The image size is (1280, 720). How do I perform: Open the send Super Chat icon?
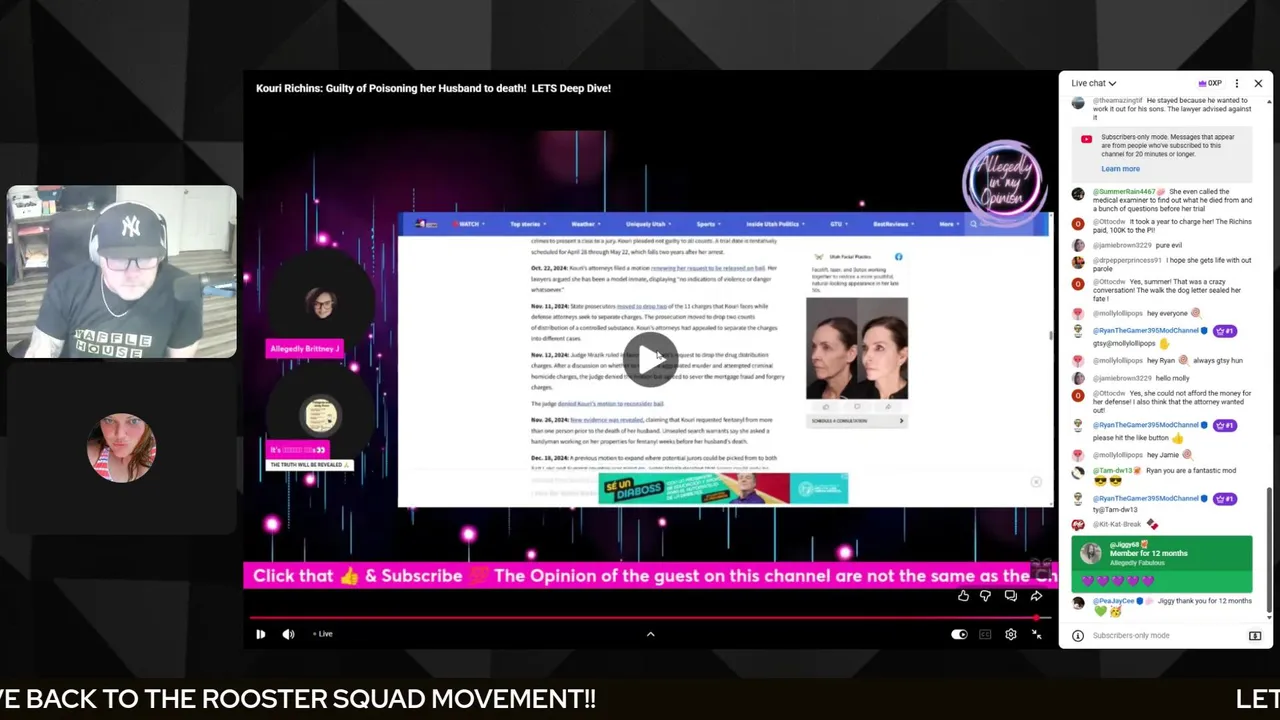(x=1255, y=635)
